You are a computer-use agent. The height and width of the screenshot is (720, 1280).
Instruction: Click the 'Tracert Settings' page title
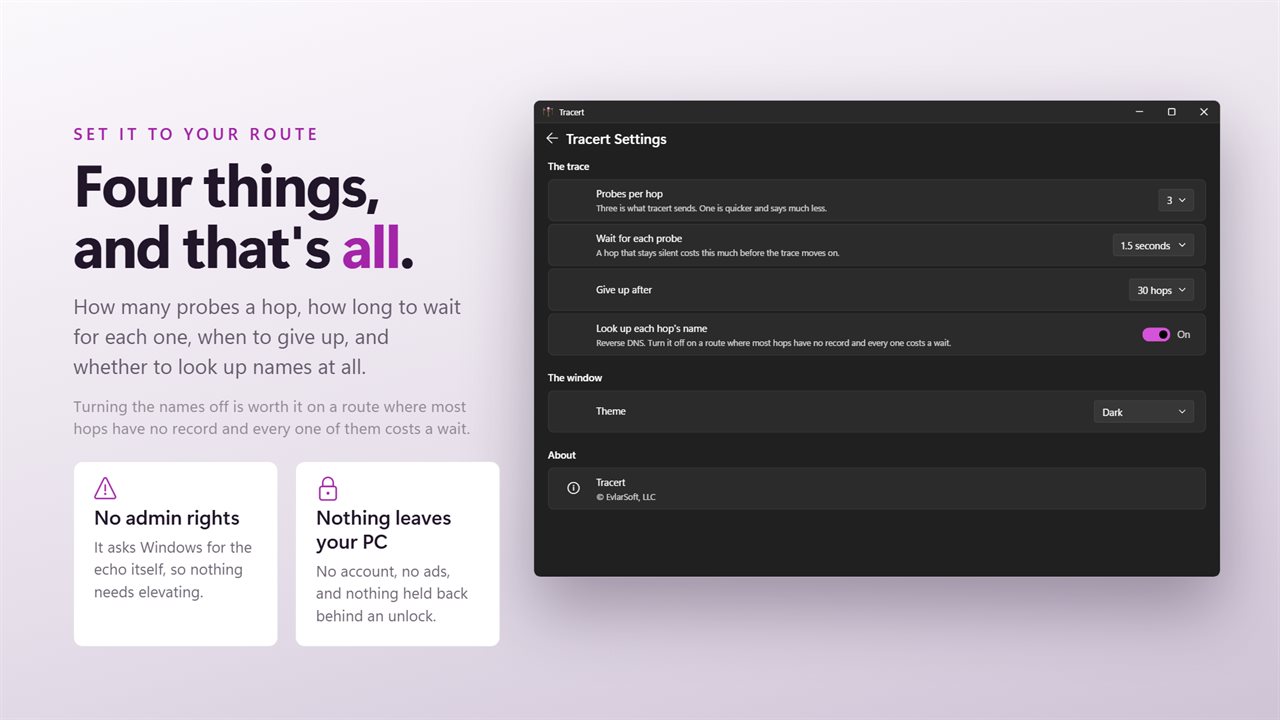(616, 139)
